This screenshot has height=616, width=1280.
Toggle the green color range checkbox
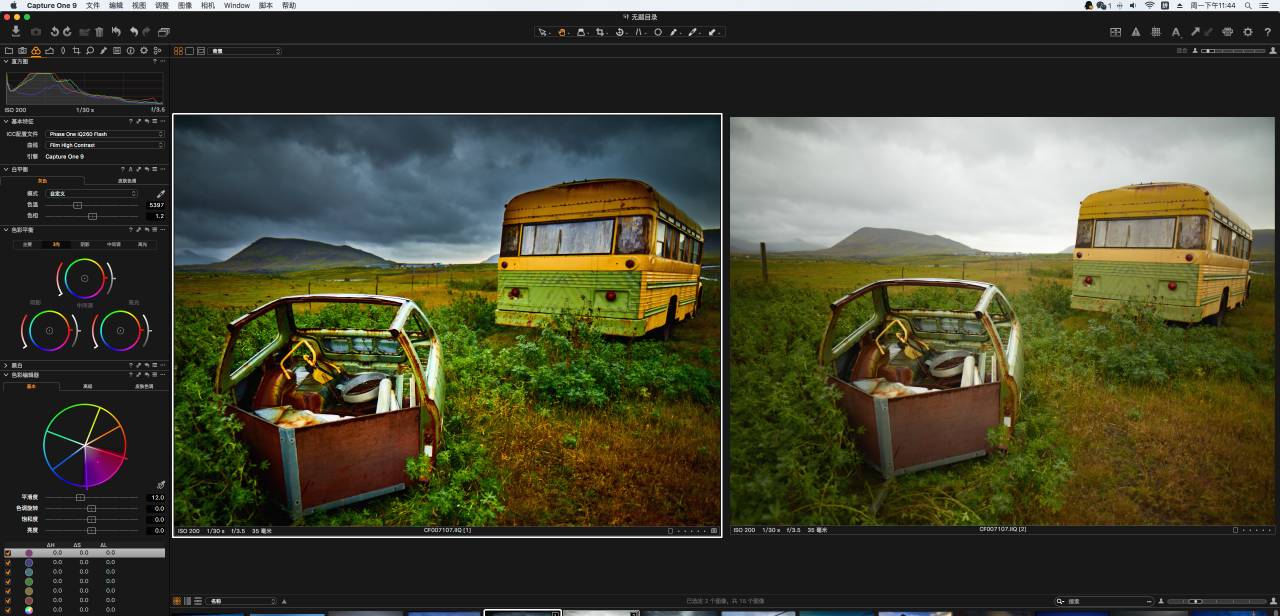click(8, 581)
